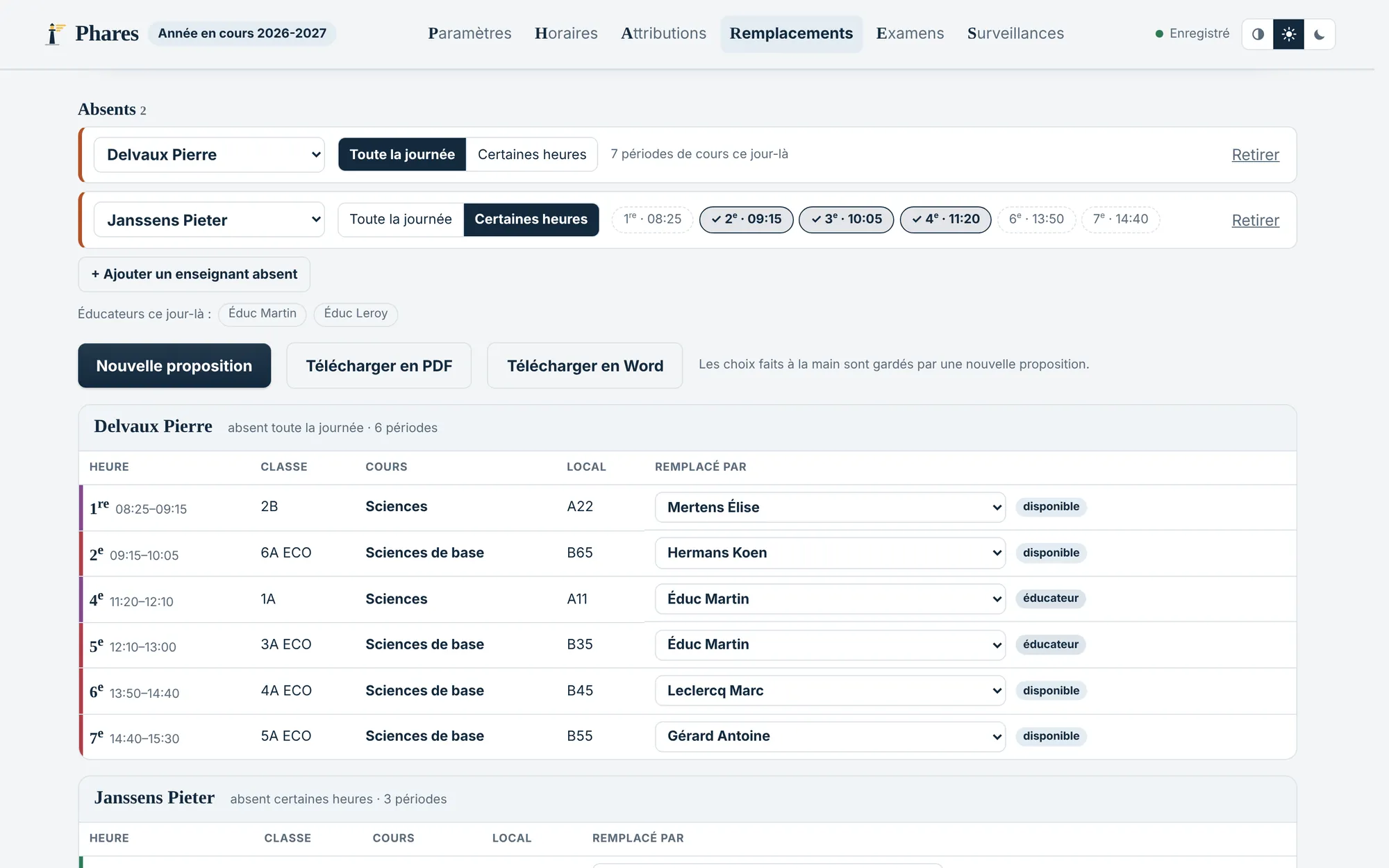The height and width of the screenshot is (868, 1389).
Task: Go to the Surveillances tab
Action: click(1015, 33)
